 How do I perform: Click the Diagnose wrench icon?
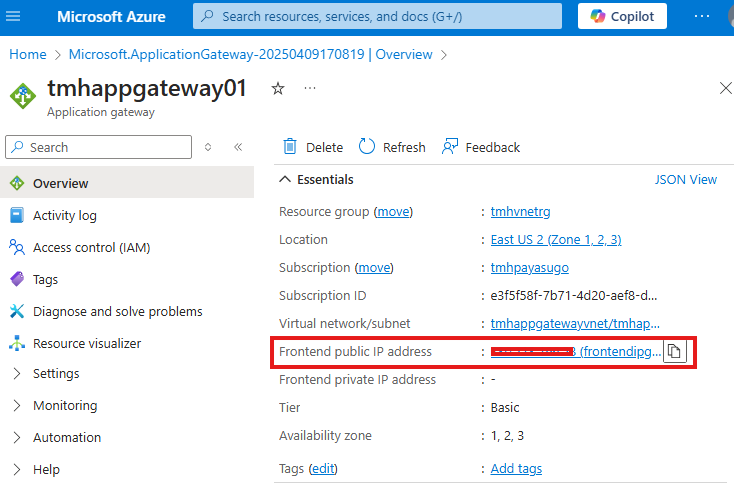(17, 311)
